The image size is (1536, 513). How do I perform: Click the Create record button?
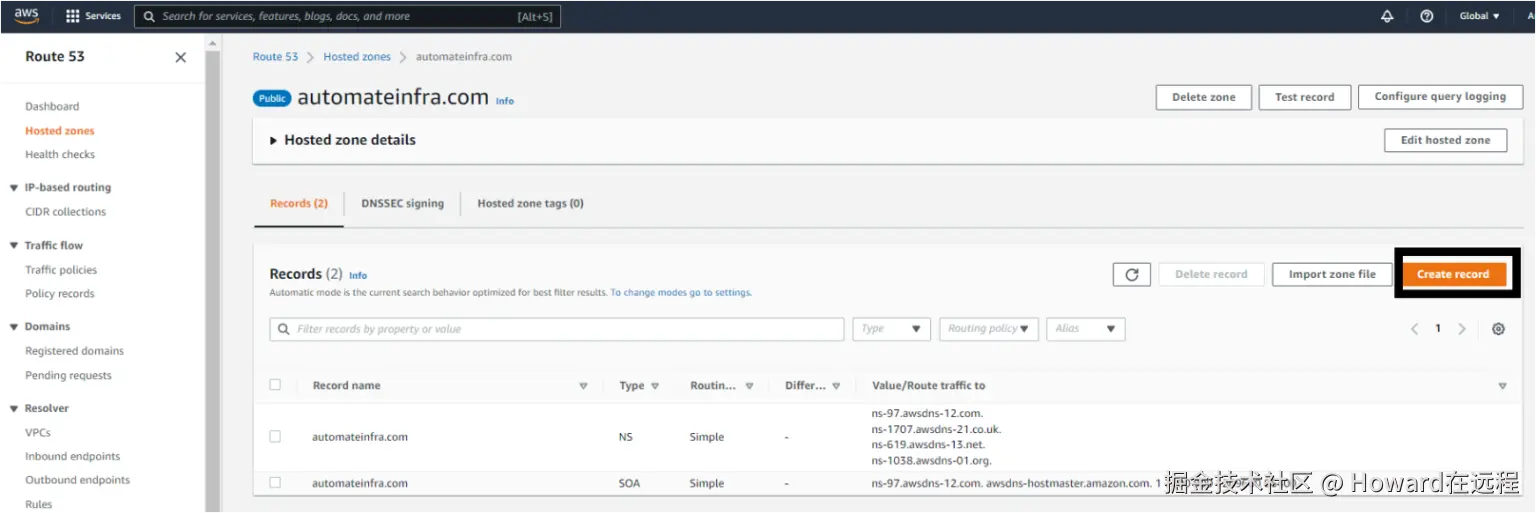(x=1453, y=274)
